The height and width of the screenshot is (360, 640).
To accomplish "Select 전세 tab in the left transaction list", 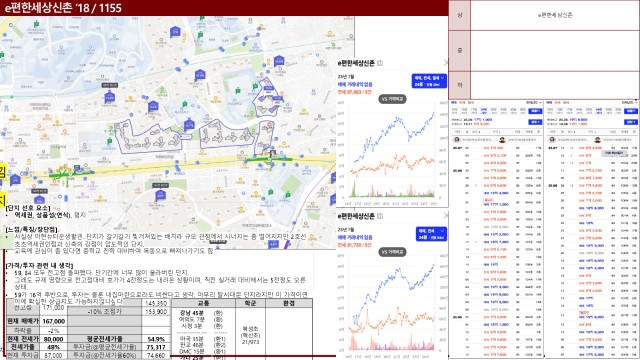I will (462, 103).
